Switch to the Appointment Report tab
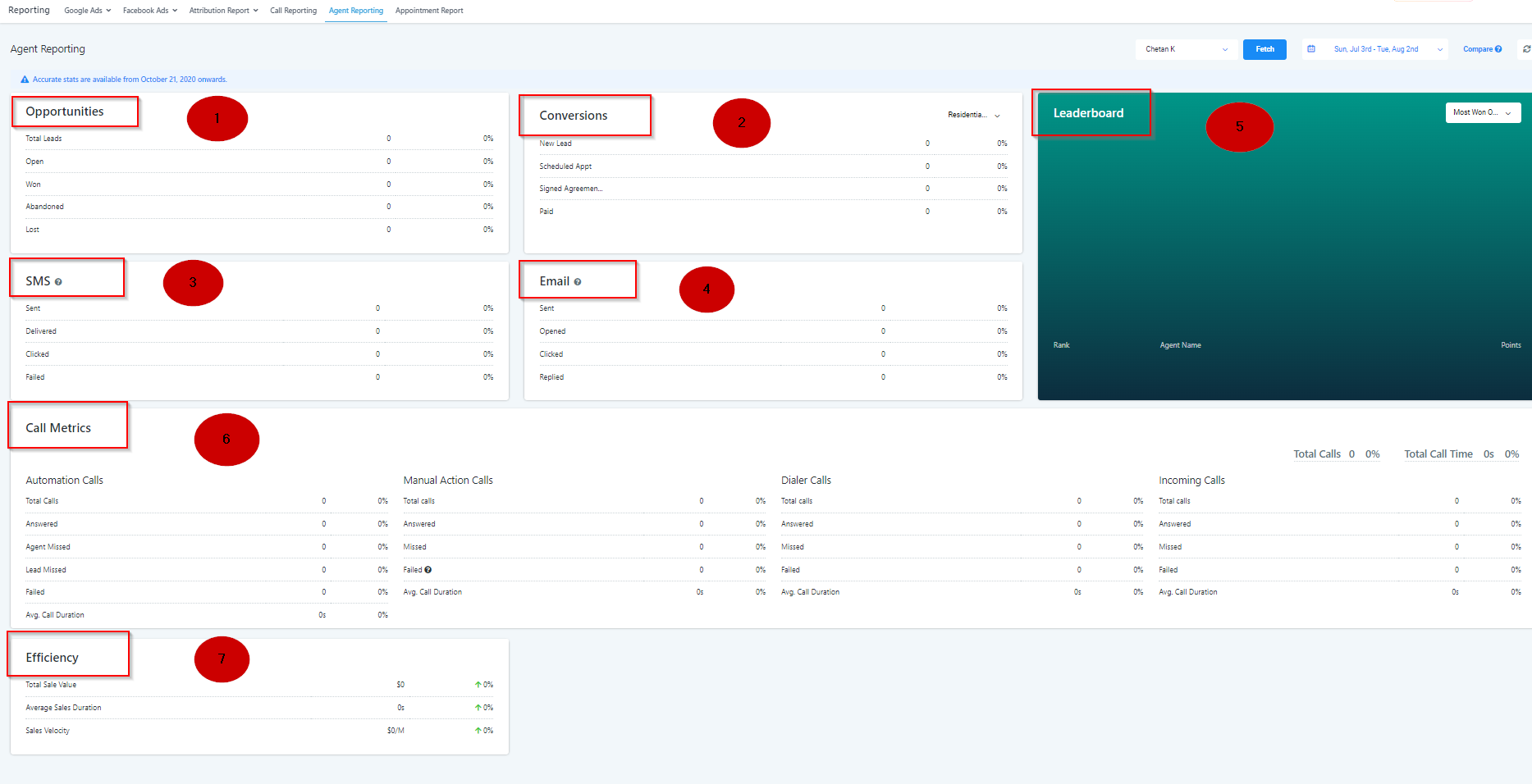The width and height of the screenshot is (1532, 784). pos(429,11)
